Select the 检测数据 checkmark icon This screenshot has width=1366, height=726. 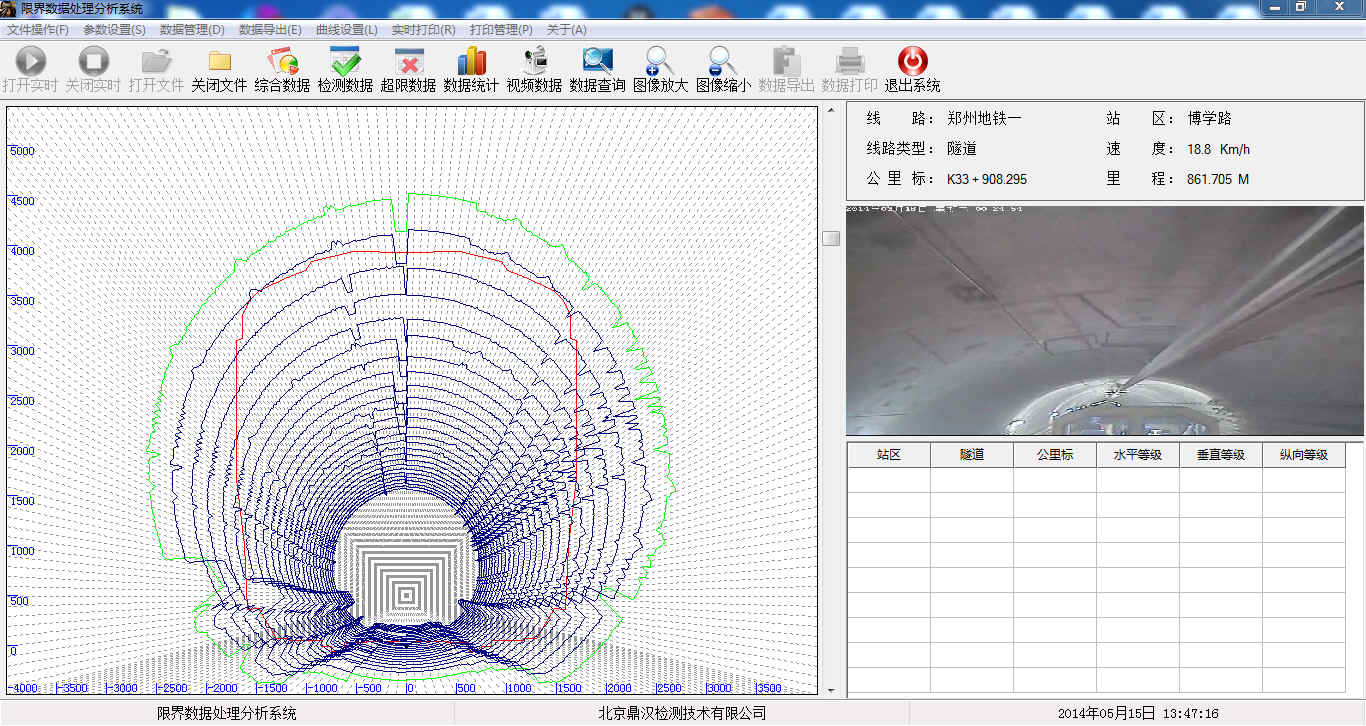(345, 61)
